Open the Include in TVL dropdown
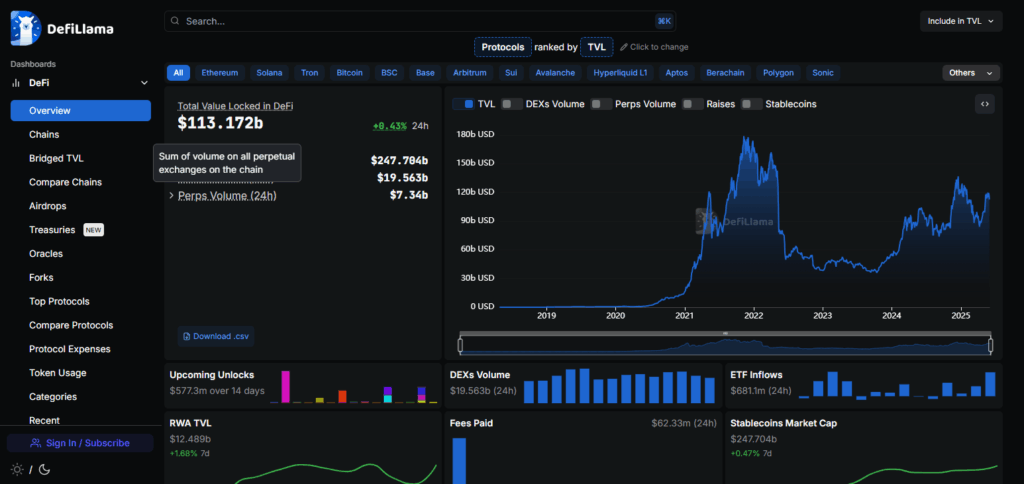The image size is (1024, 484). [x=960, y=21]
